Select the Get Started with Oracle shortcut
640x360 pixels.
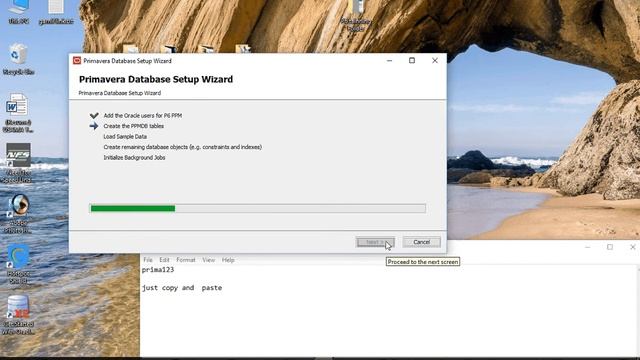pyautogui.click(x=18, y=314)
